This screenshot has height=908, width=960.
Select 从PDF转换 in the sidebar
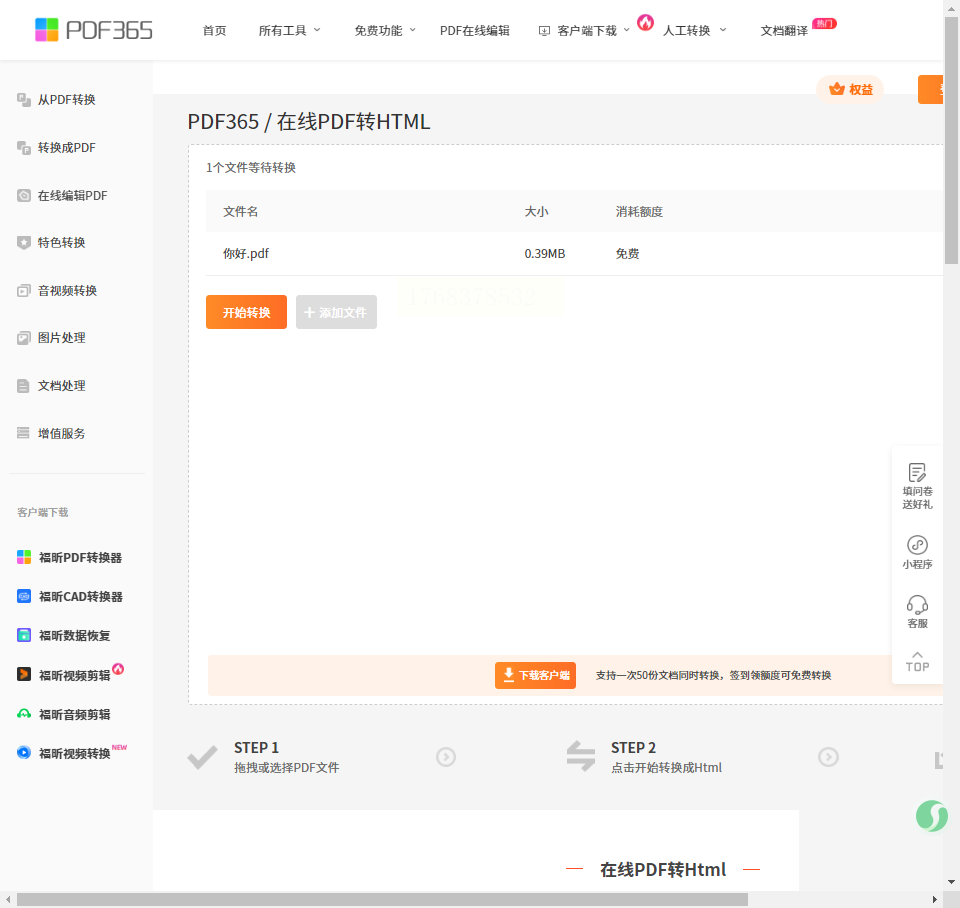67,100
